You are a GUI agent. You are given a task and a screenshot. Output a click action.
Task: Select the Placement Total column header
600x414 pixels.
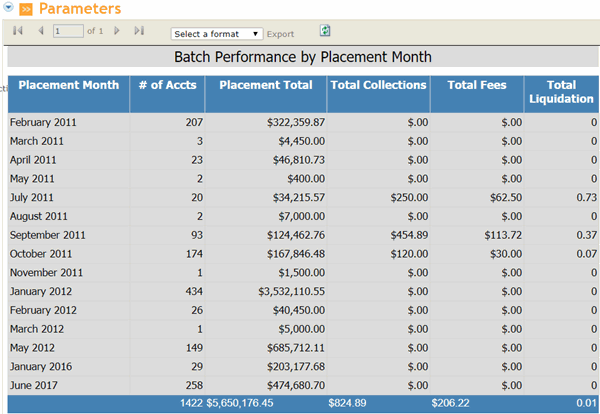(265, 85)
